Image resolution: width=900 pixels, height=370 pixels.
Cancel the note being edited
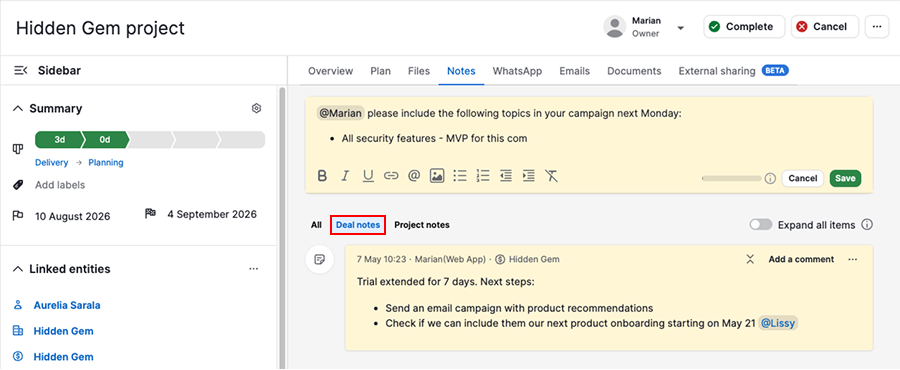click(x=802, y=178)
